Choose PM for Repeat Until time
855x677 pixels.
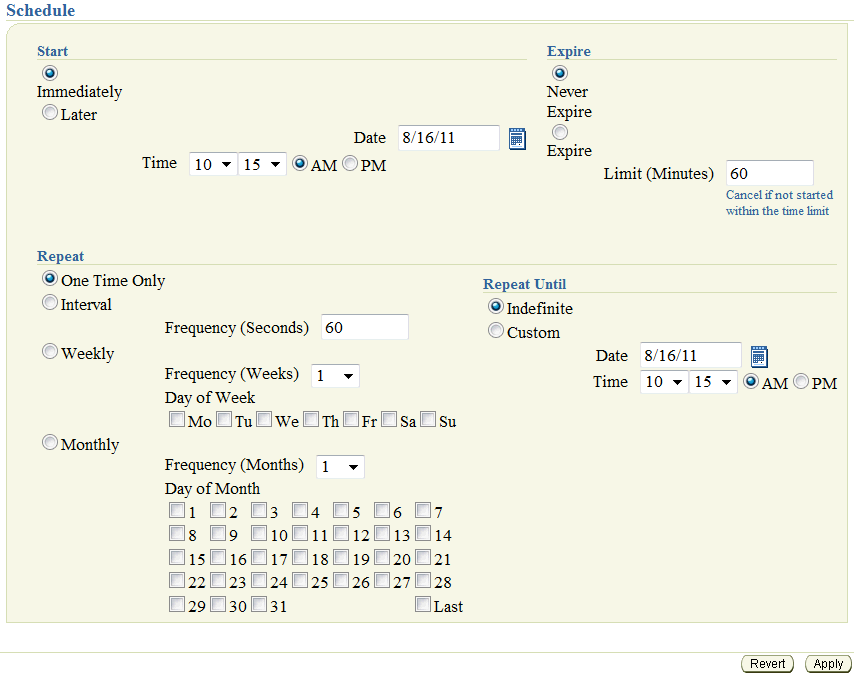coord(800,381)
